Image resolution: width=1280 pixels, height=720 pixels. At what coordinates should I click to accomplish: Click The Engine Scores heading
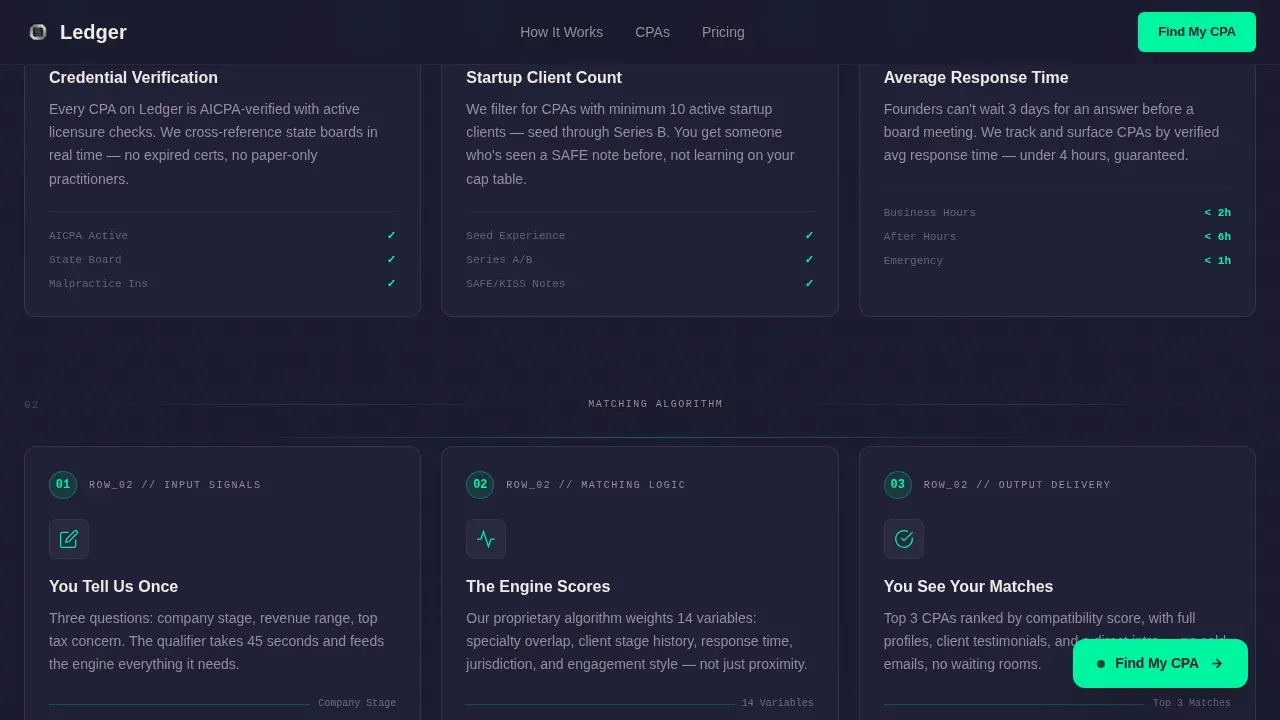pos(538,587)
